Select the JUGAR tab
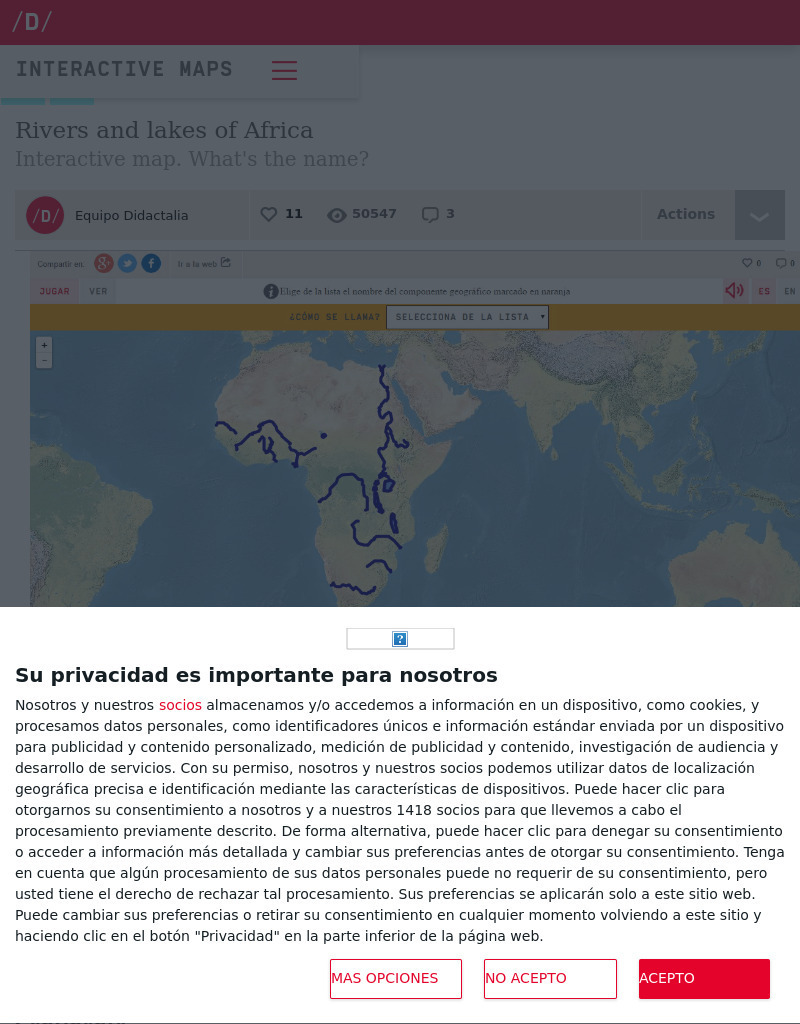The image size is (800, 1024). (54, 290)
